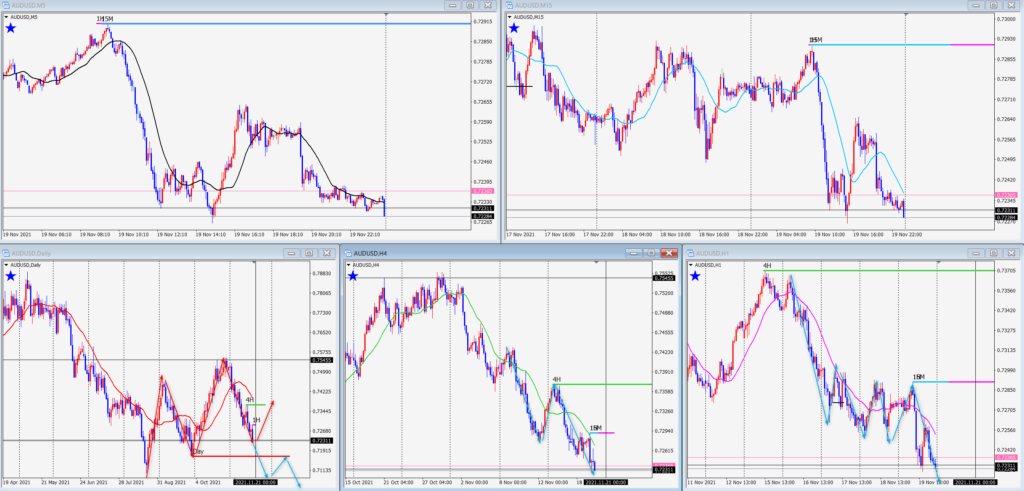Click the magenta 15M line segment in H1 chart
The height and width of the screenshot is (491, 1024).
971,381
